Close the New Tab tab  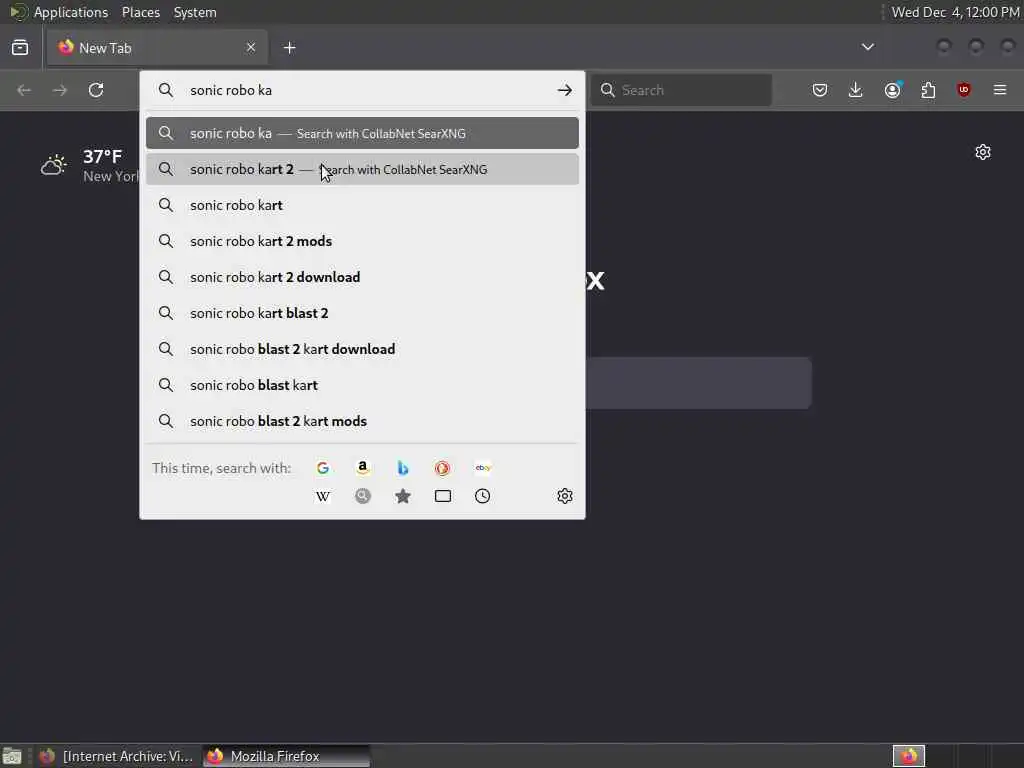[x=251, y=47]
